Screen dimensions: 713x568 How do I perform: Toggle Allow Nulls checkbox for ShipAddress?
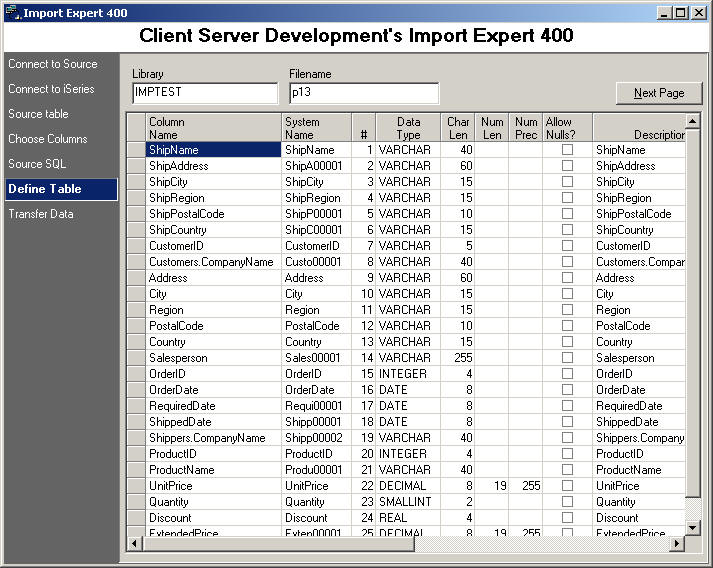click(567, 166)
